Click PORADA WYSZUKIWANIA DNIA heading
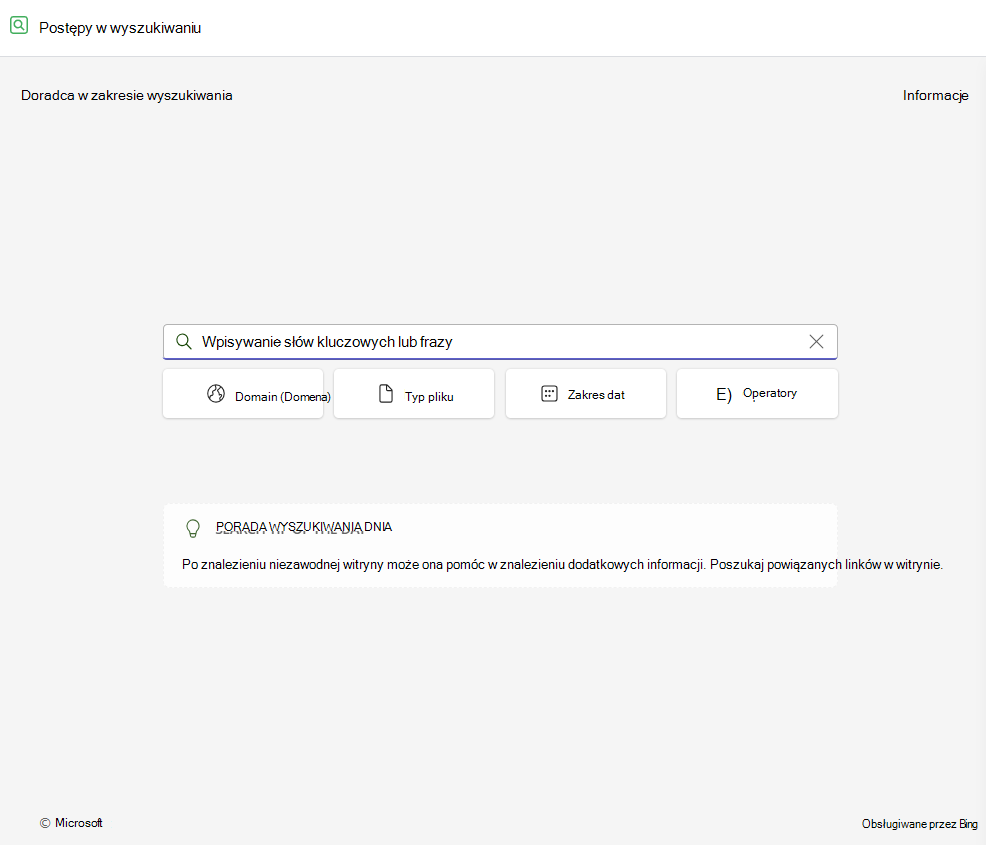 (304, 527)
